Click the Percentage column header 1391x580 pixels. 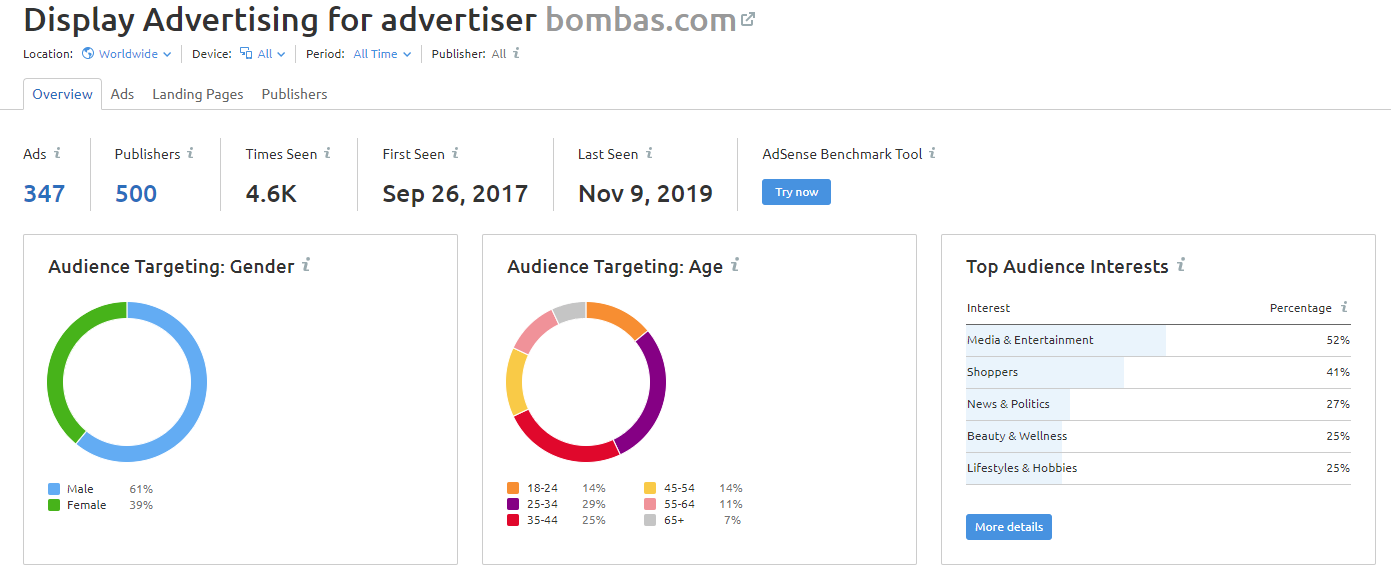[1300, 308]
